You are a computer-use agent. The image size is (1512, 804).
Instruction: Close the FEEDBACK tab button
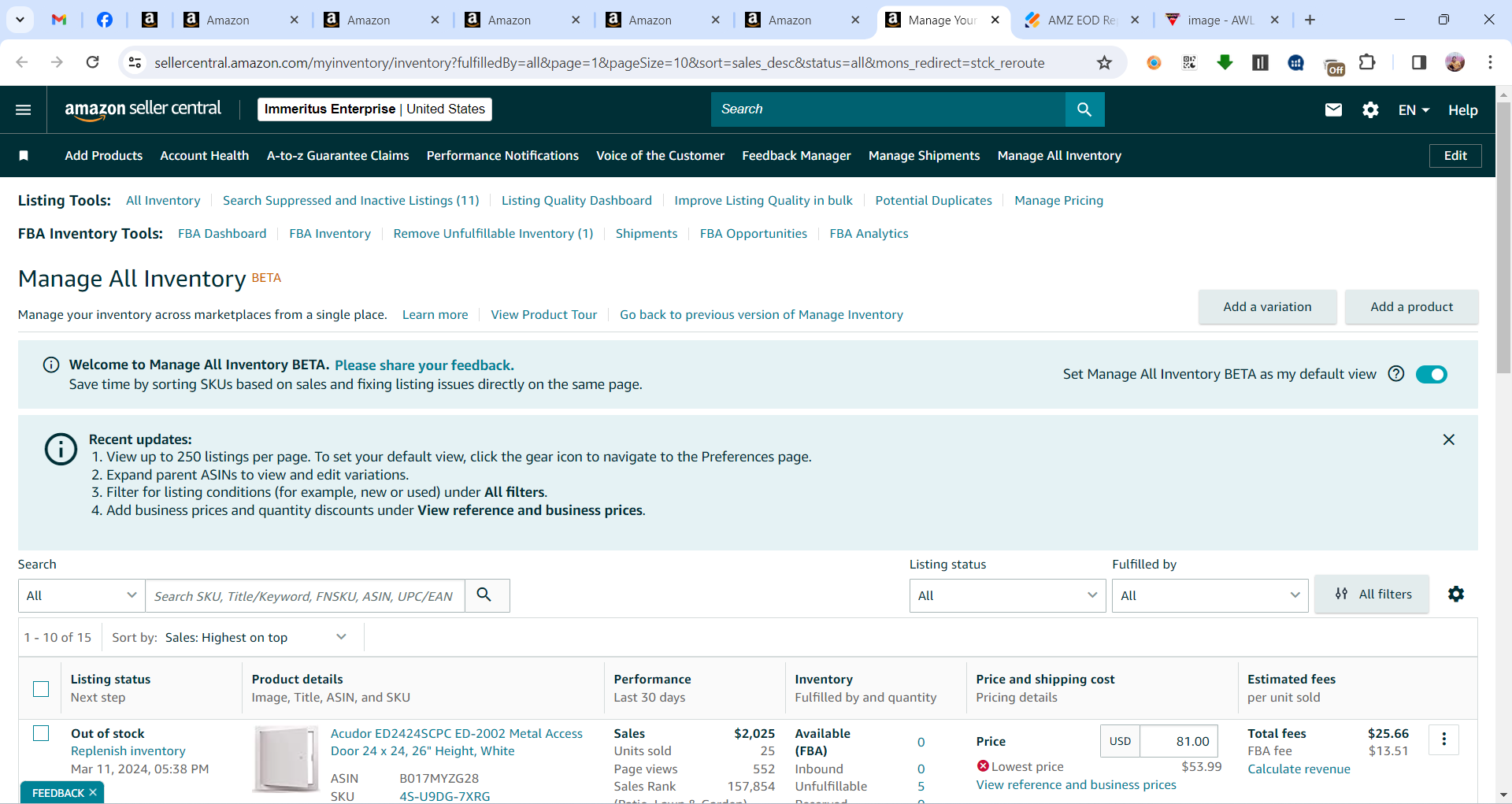[x=93, y=792]
